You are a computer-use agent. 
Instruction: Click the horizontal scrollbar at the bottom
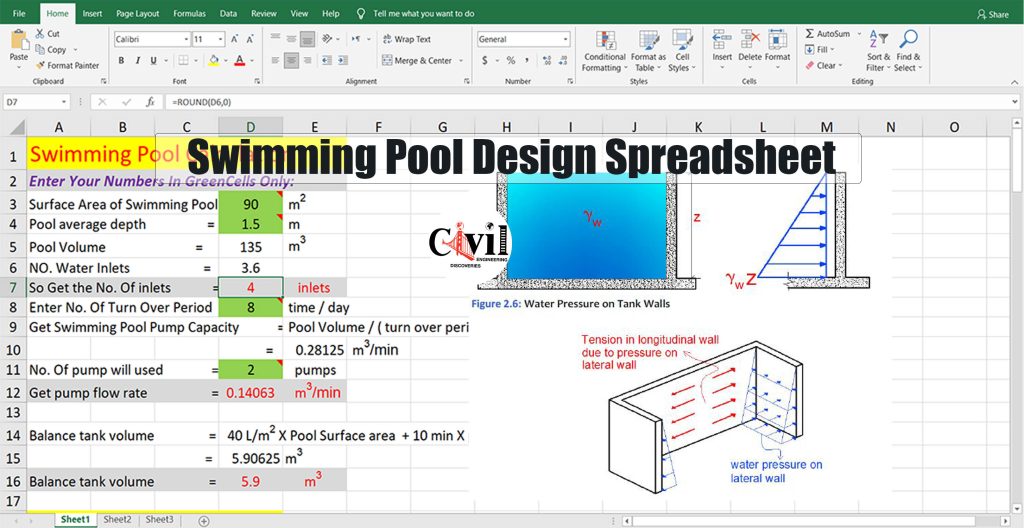coord(815,521)
